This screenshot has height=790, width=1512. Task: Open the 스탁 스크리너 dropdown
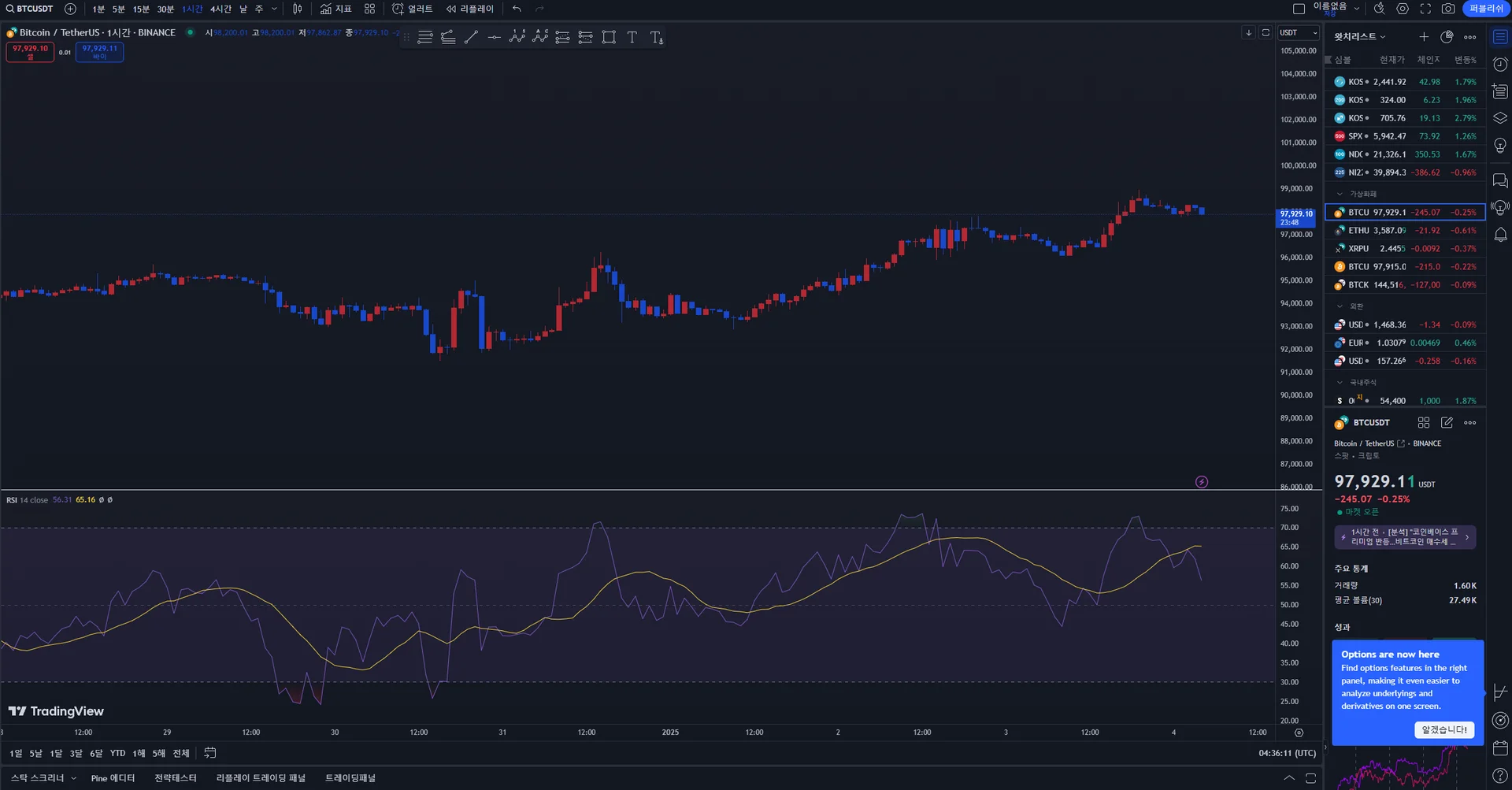[43, 778]
